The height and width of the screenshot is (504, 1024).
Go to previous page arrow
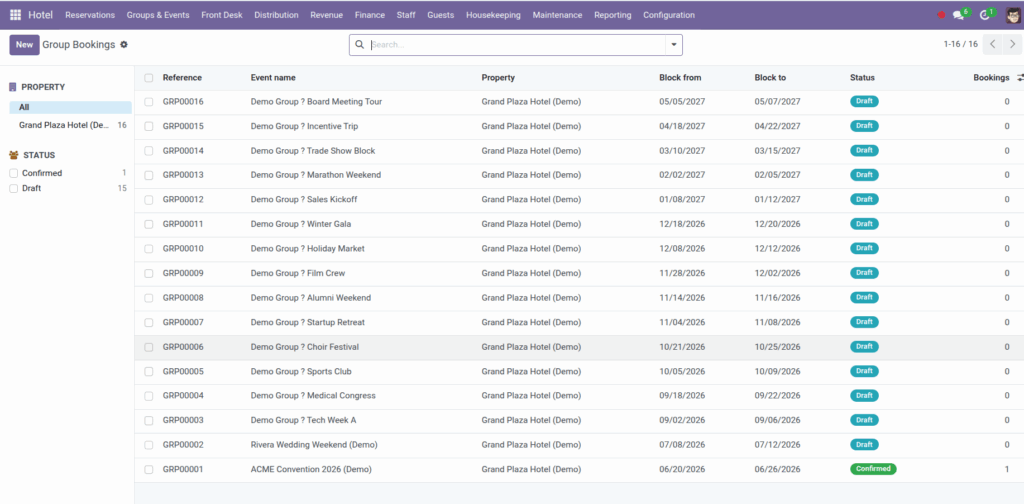[x=992, y=44]
